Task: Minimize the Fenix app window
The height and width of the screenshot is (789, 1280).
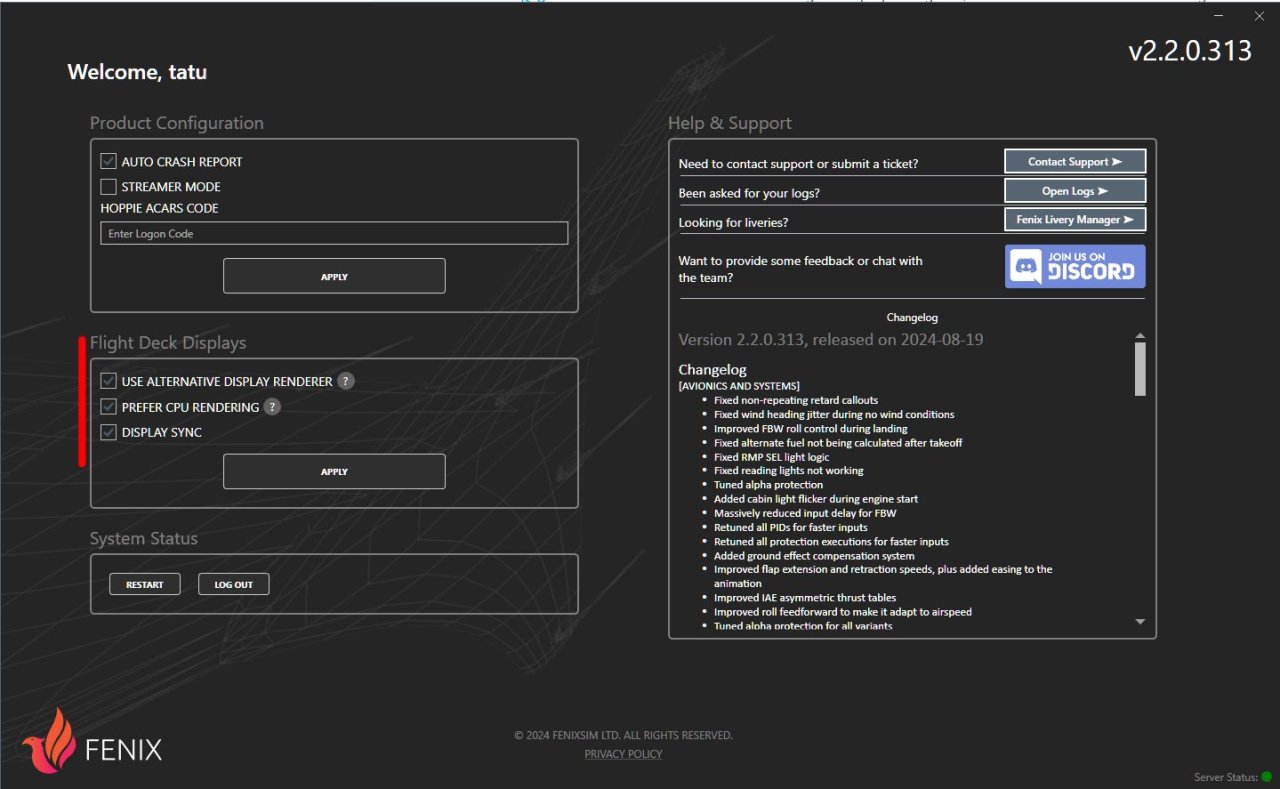Action: (1218, 16)
